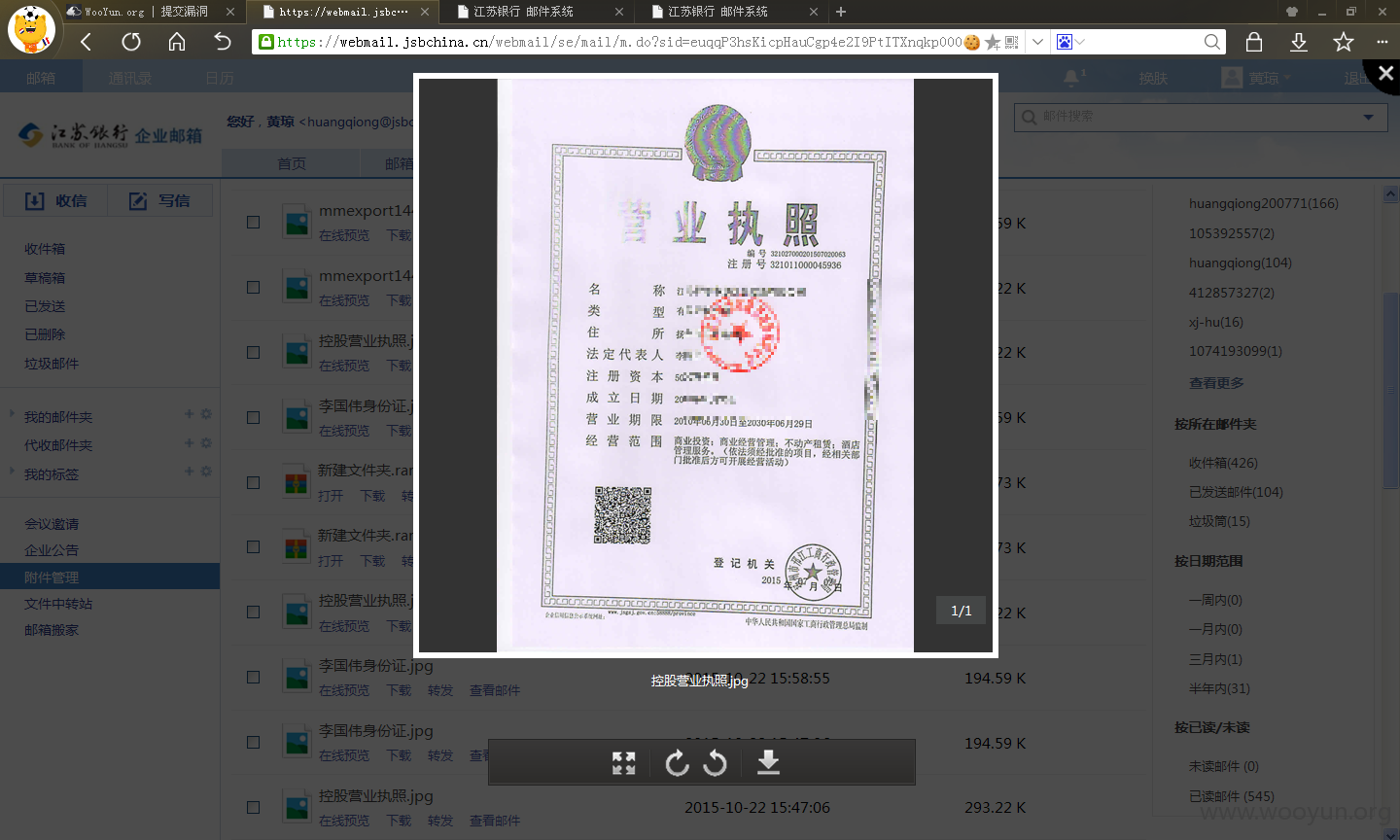This screenshot has width=1400, height=840.
Task: Filter attachments by 收件箱(426)
Action: (x=1223, y=463)
